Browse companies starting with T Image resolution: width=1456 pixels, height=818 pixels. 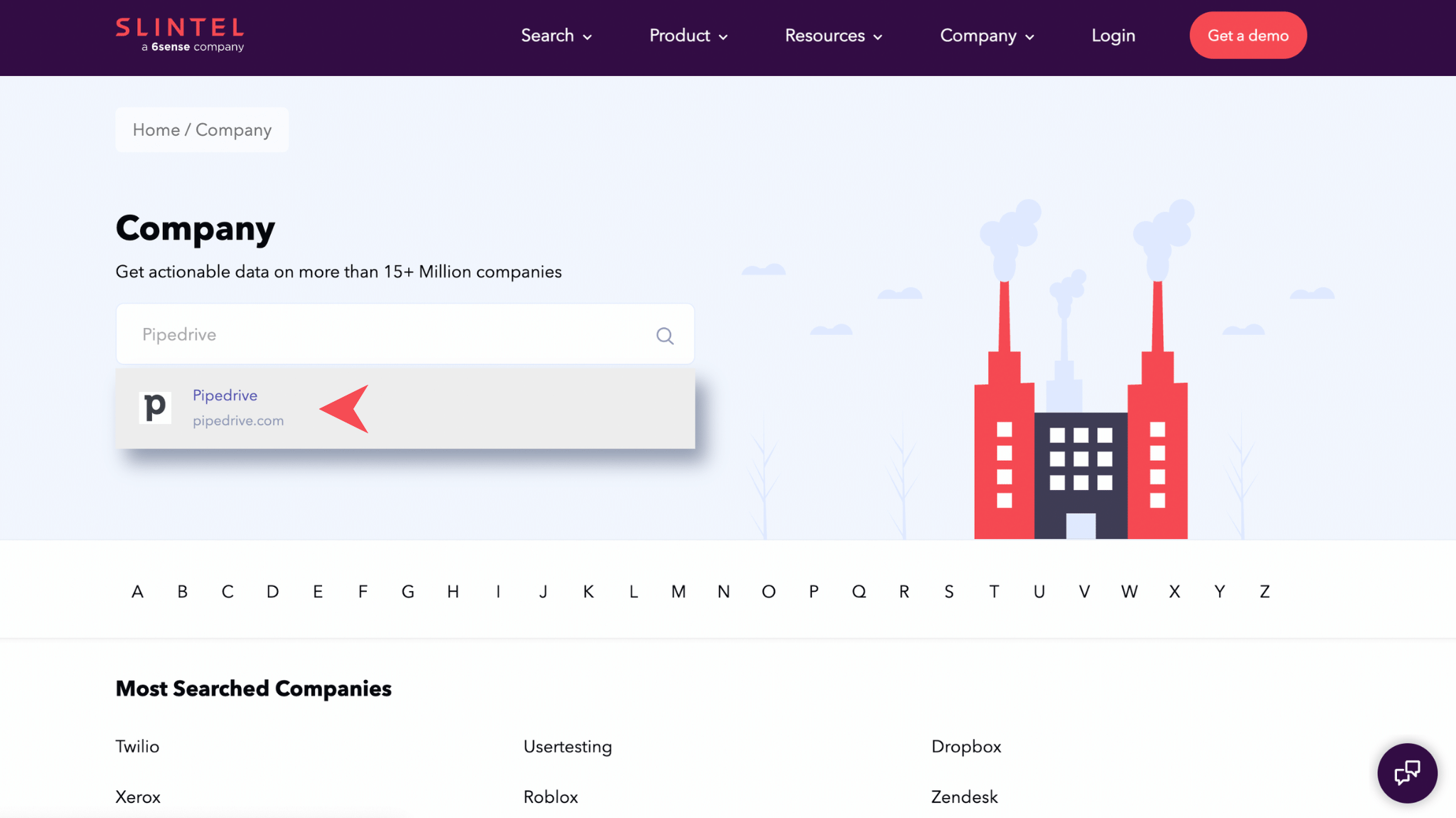pyautogui.click(x=994, y=592)
